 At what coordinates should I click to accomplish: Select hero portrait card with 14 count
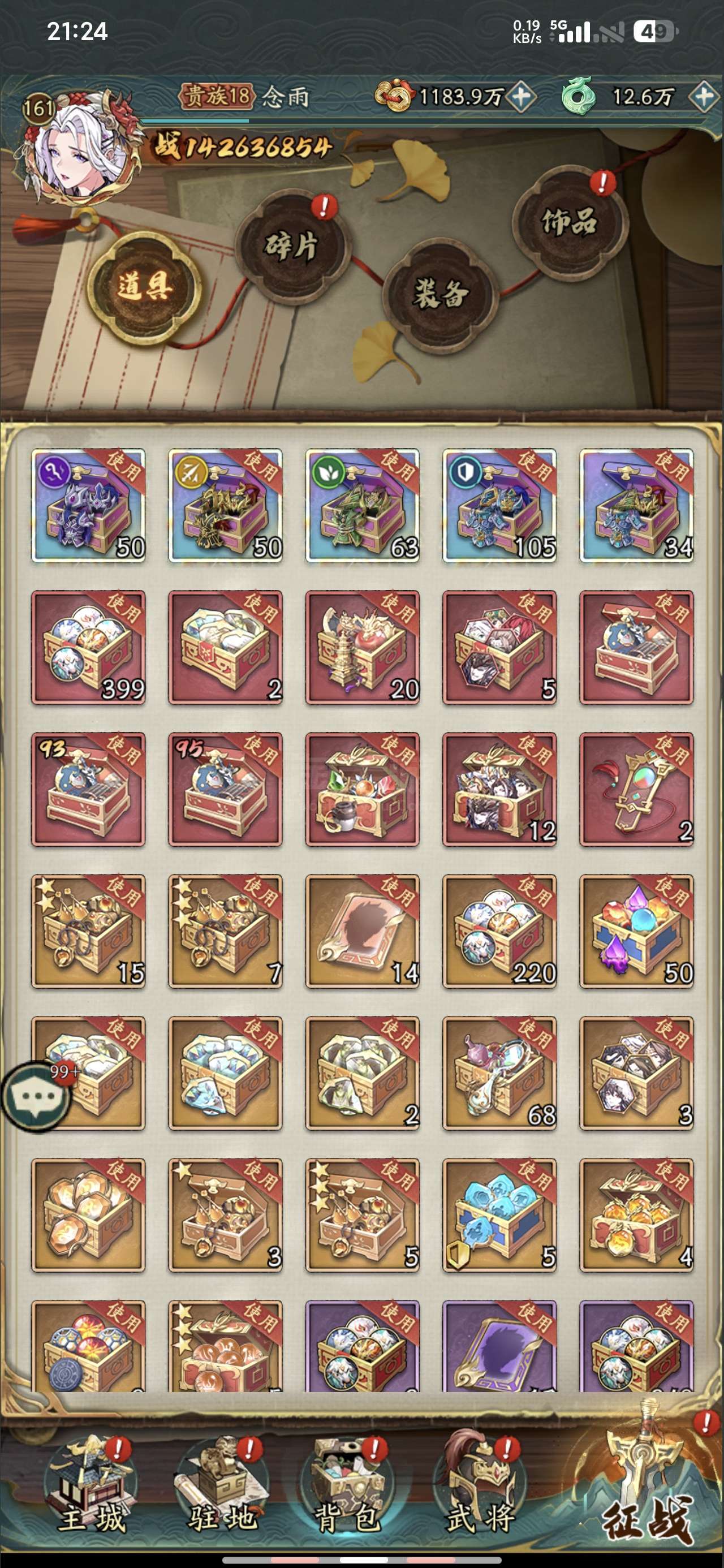[363, 931]
